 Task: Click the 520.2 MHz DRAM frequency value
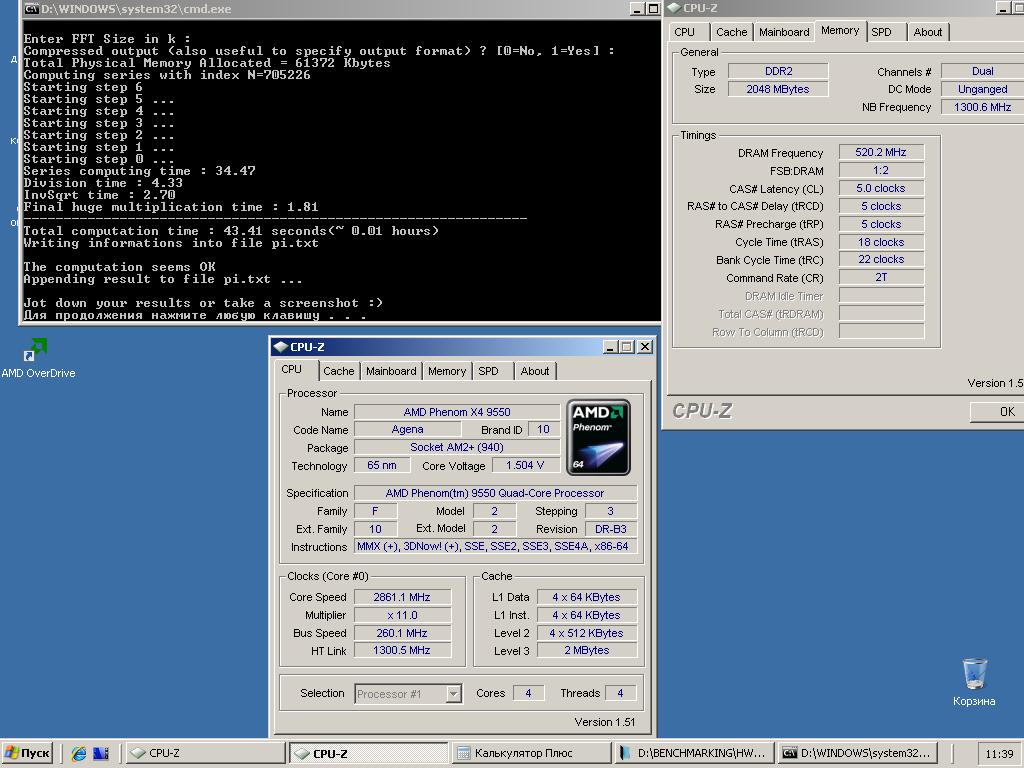[x=881, y=152]
